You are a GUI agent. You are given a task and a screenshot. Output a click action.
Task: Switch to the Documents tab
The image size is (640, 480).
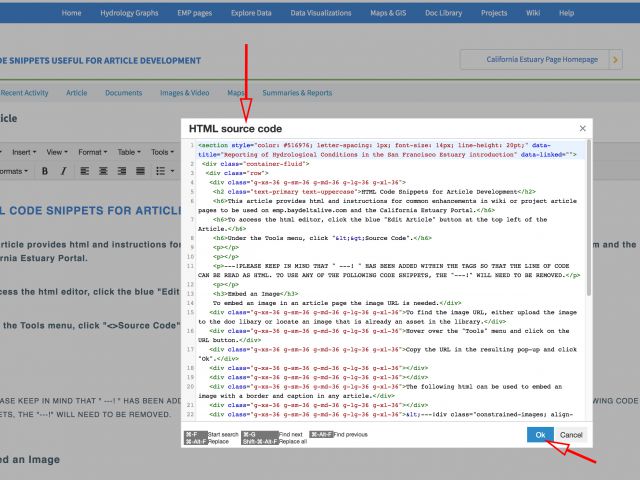click(x=124, y=93)
